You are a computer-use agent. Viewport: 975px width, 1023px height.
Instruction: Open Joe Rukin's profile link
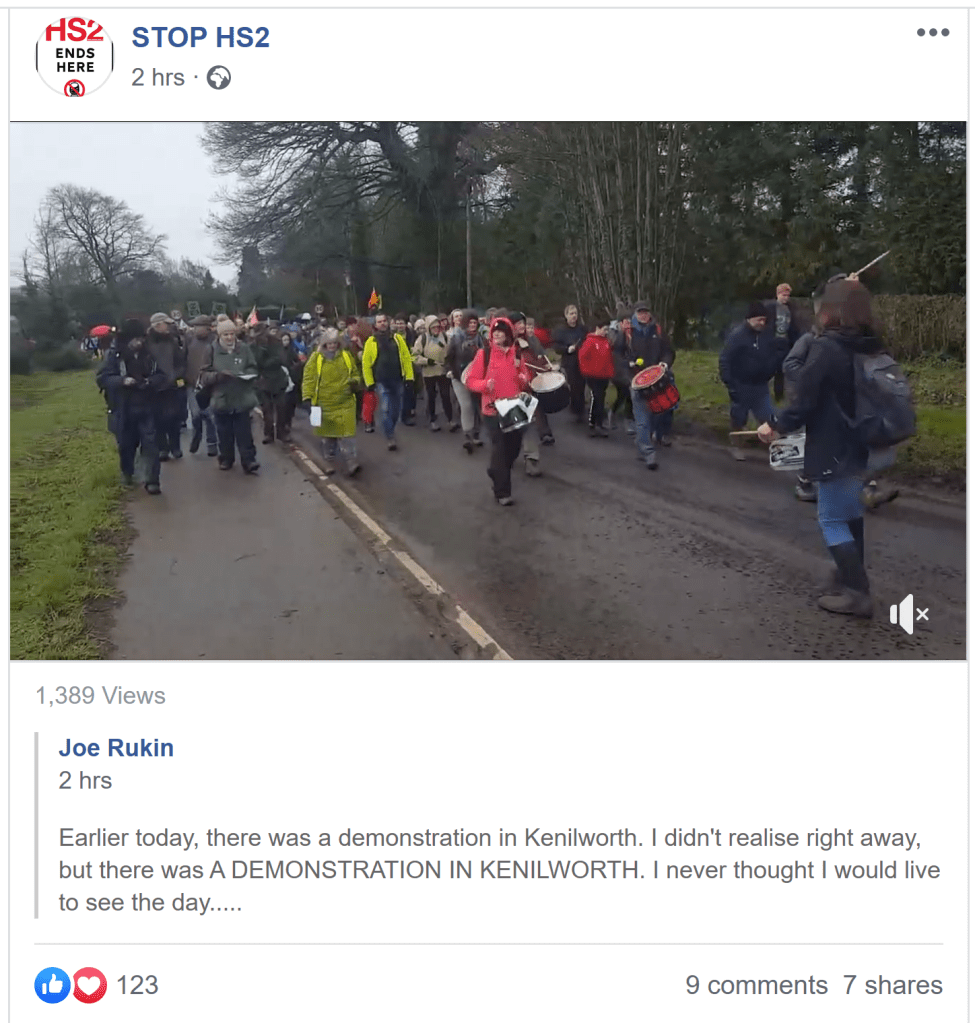[116, 748]
